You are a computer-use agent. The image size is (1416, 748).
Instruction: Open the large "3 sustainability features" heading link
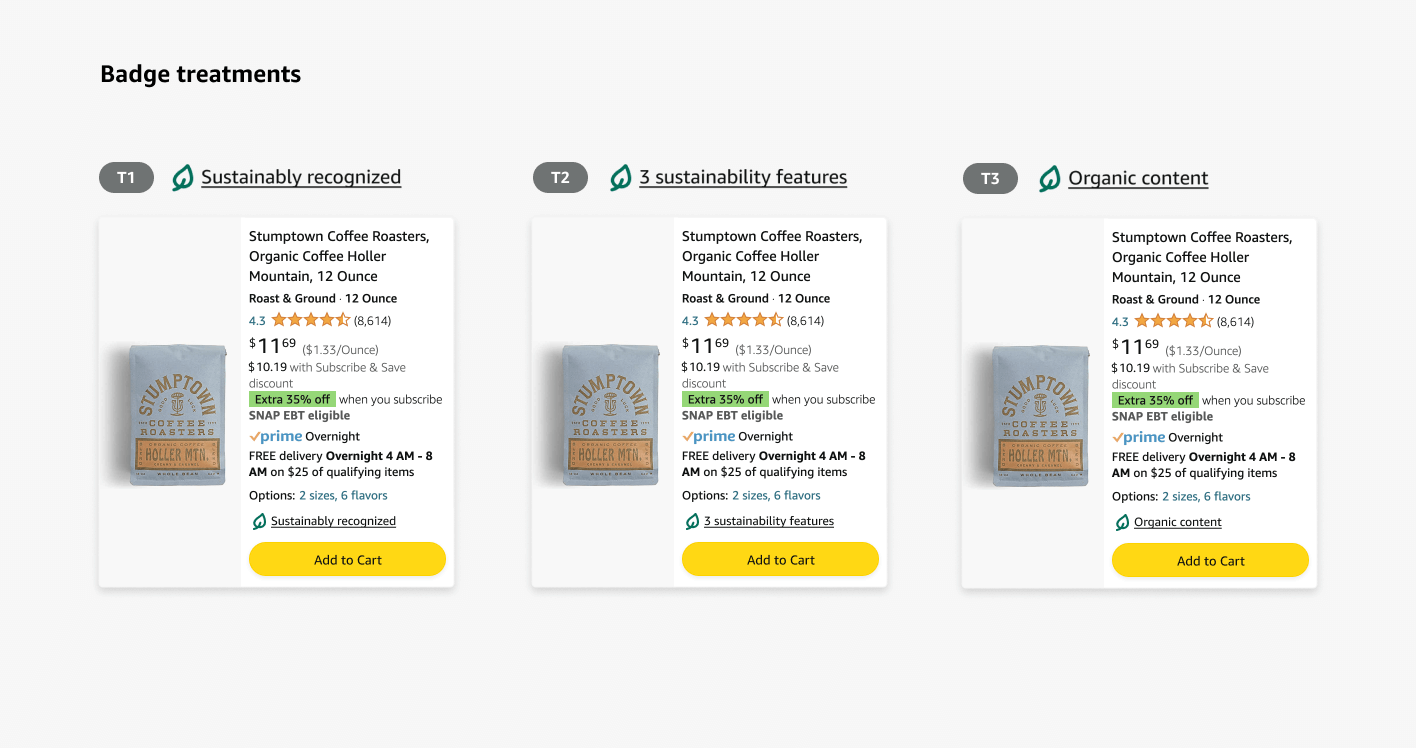pyautogui.click(x=743, y=177)
